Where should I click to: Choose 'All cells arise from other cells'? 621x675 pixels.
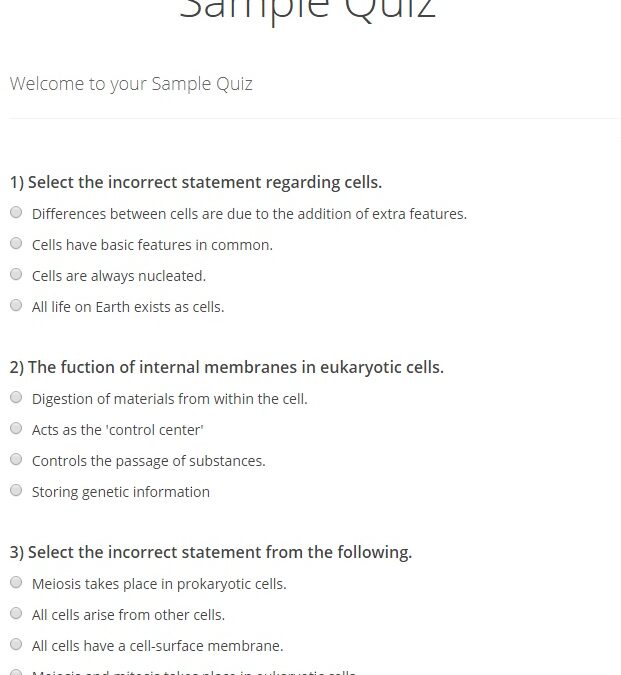tap(16, 613)
